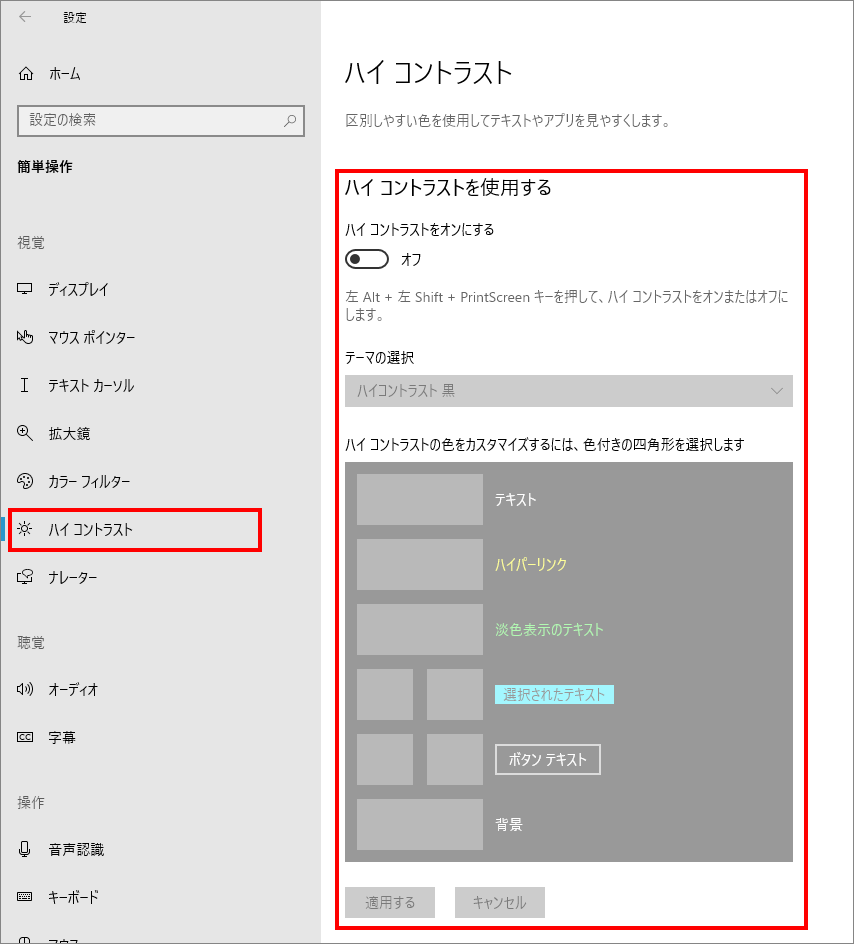Click the first 選択されたテキスト color swatch
This screenshot has width=854, height=944.
click(x=385, y=694)
